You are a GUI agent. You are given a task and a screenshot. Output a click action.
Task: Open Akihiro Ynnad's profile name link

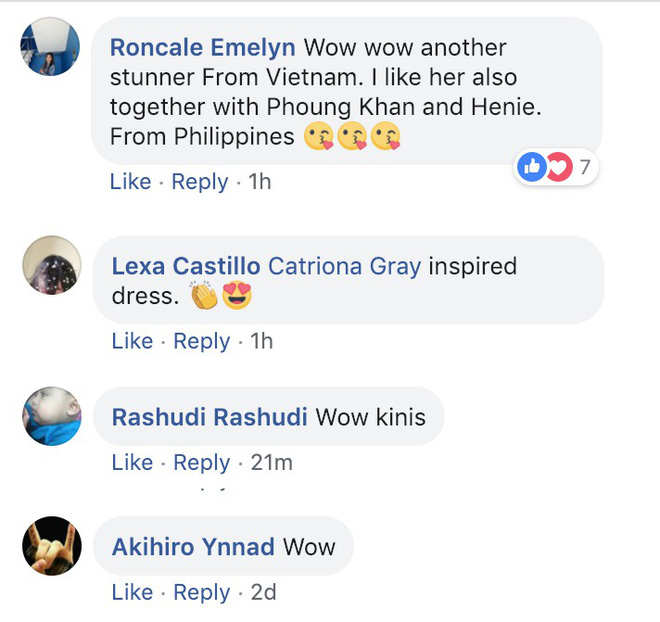[x=193, y=547]
